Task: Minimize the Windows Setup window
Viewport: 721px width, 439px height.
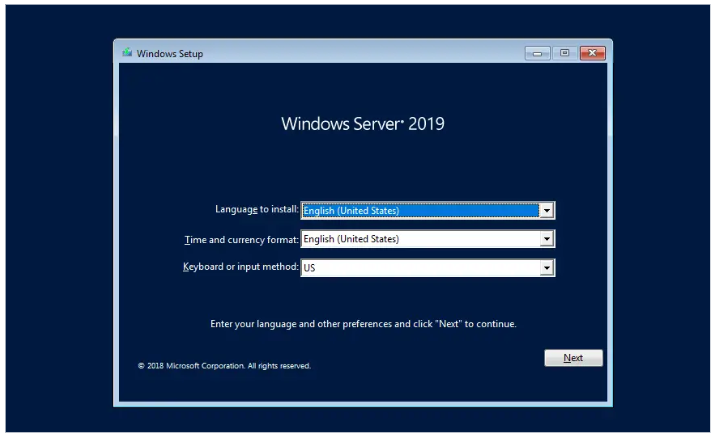Action: coord(537,53)
